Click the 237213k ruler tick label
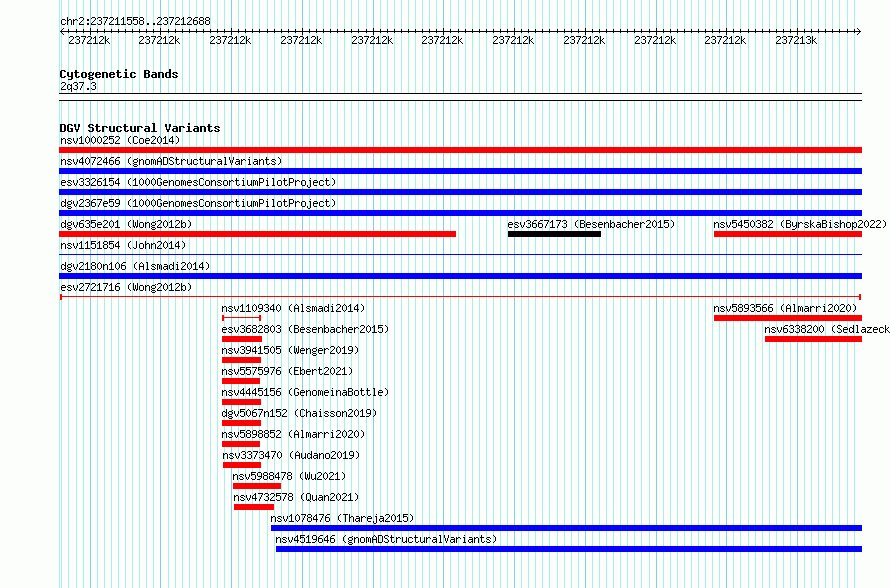Image resolution: width=890 pixels, height=588 pixels. coord(796,40)
